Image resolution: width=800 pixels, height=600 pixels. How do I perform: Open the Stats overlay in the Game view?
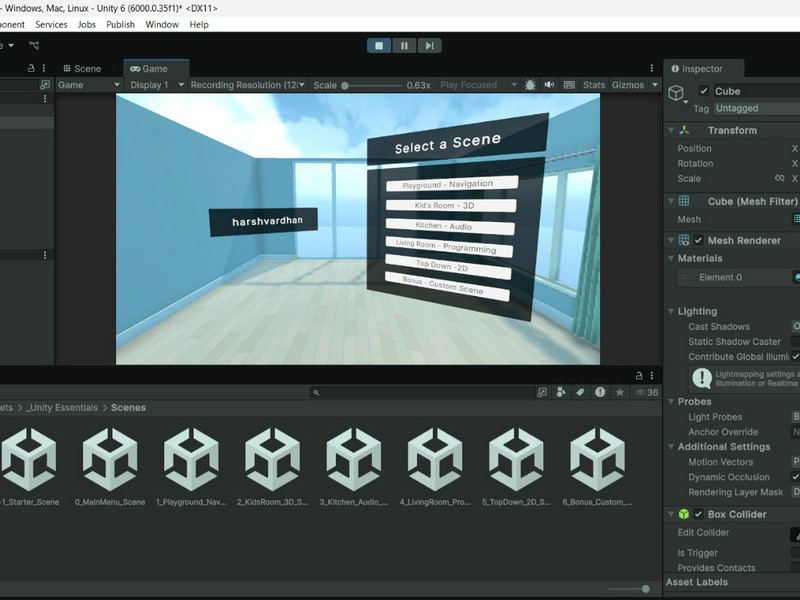pyautogui.click(x=593, y=85)
